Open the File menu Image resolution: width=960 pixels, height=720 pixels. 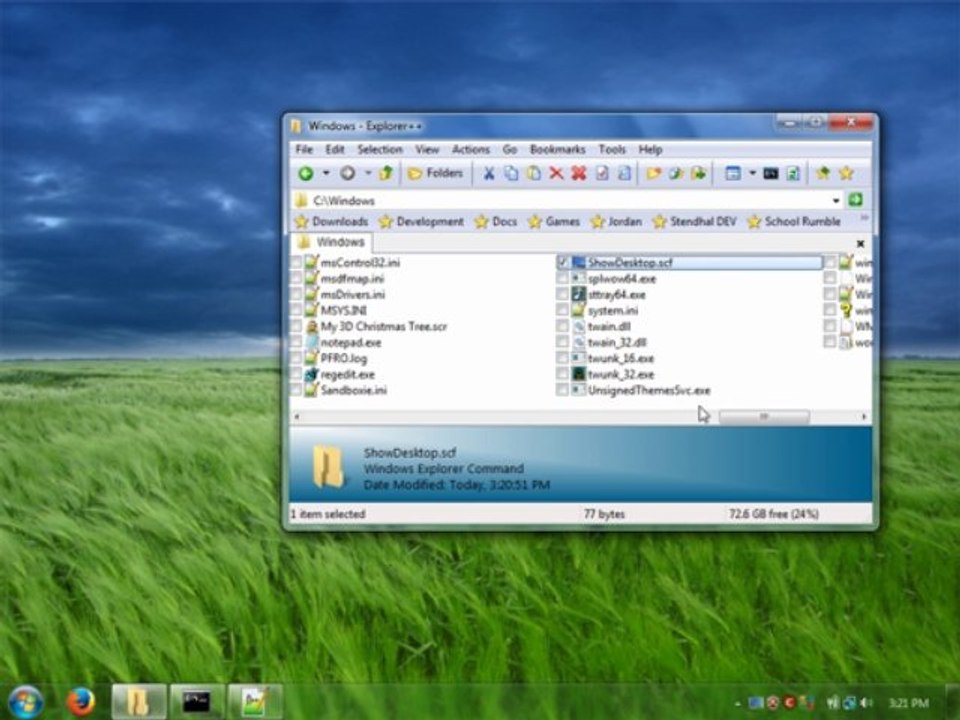coord(304,149)
